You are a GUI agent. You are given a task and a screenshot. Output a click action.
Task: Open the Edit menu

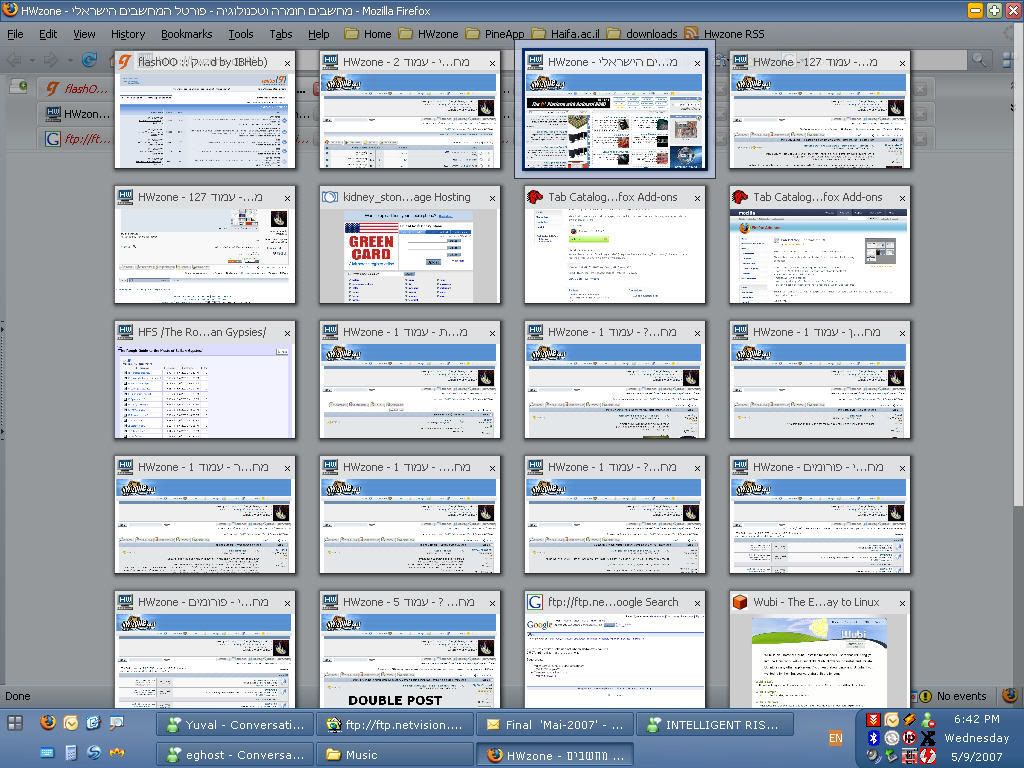[x=48, y=34]
